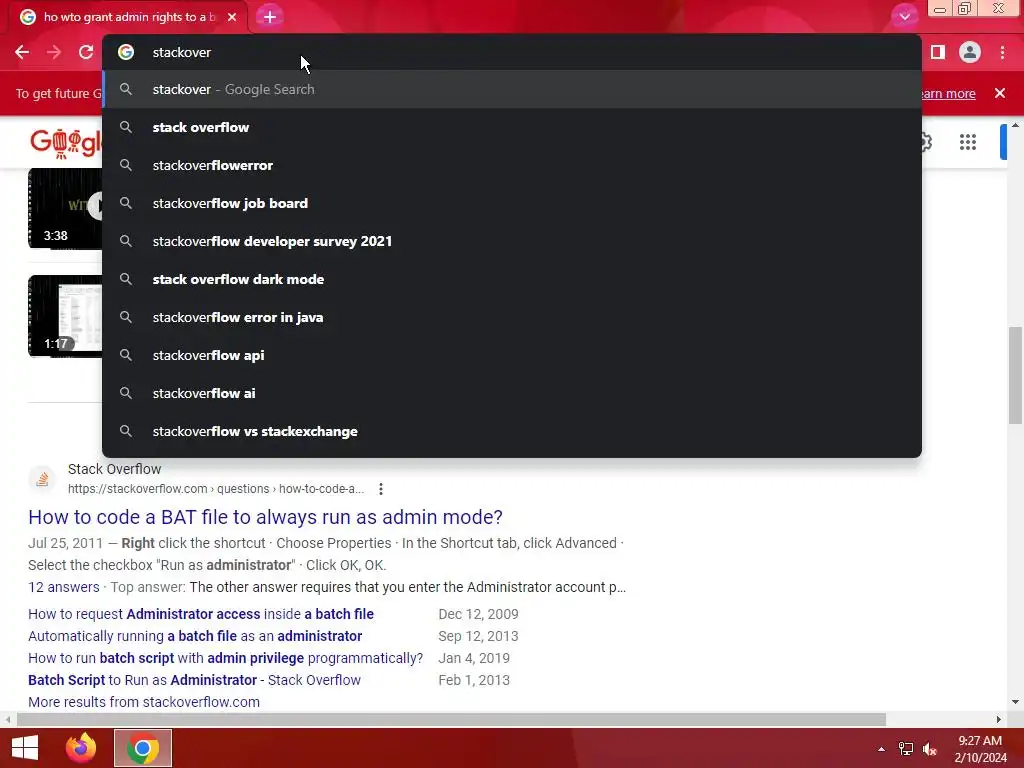This screenshot has width=1024, height=768.
Task: Pick 'stackoverflow vs stackexchange' suggestion
Action: [x=512, y=431]
